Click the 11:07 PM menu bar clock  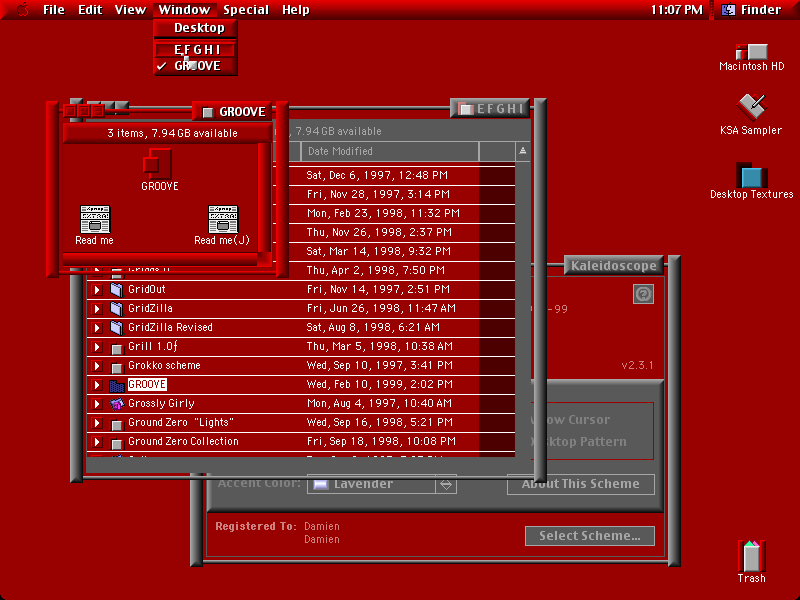pos(677,10)
